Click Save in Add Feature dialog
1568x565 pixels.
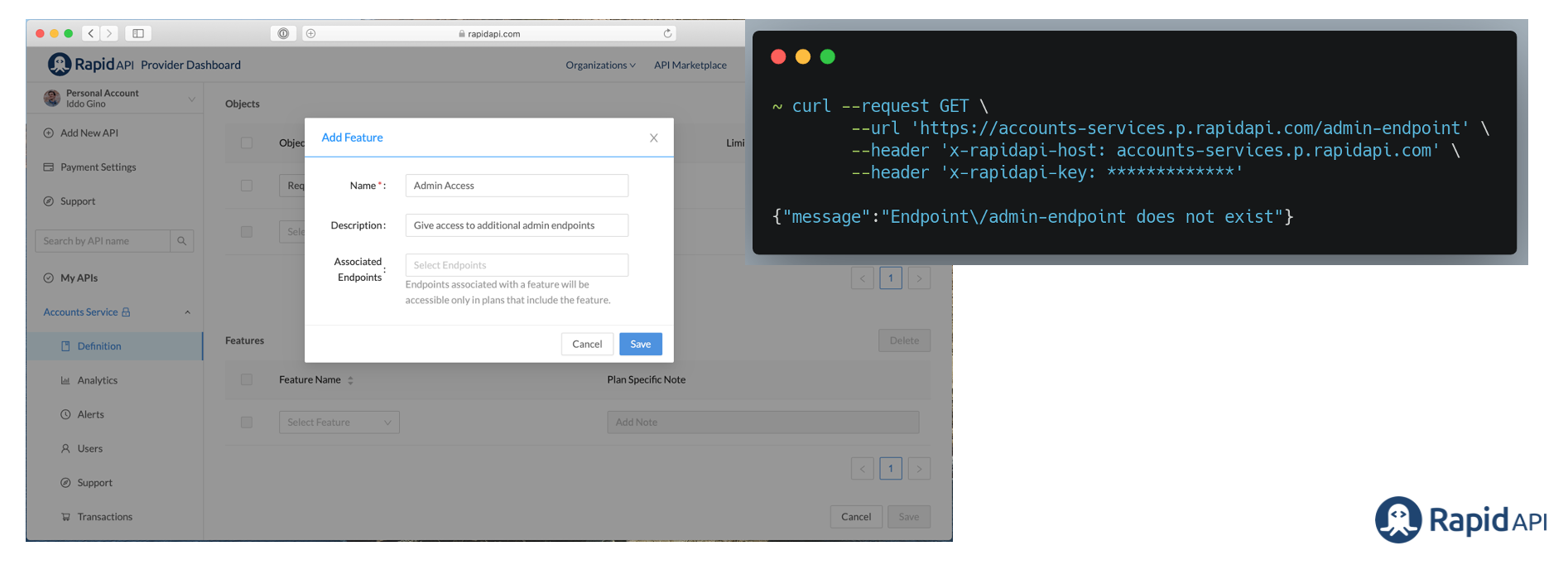click(641, 344)
